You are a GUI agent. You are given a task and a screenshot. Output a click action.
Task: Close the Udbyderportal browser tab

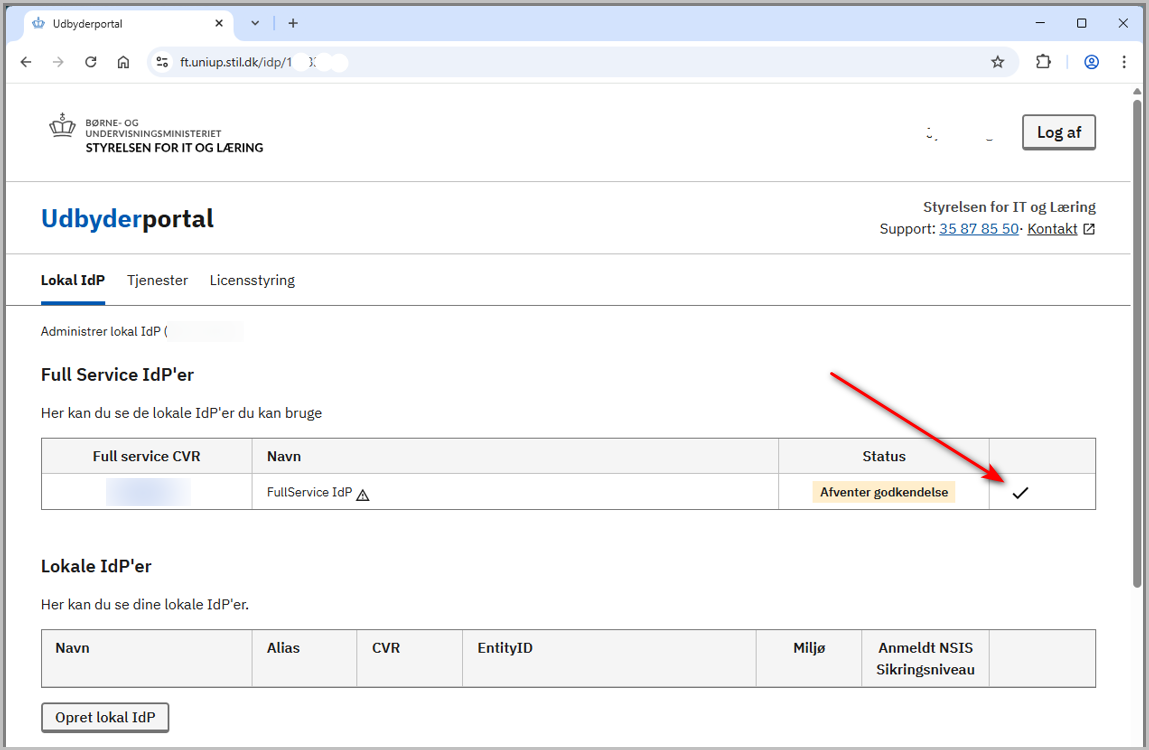click(x=218, y=23)
